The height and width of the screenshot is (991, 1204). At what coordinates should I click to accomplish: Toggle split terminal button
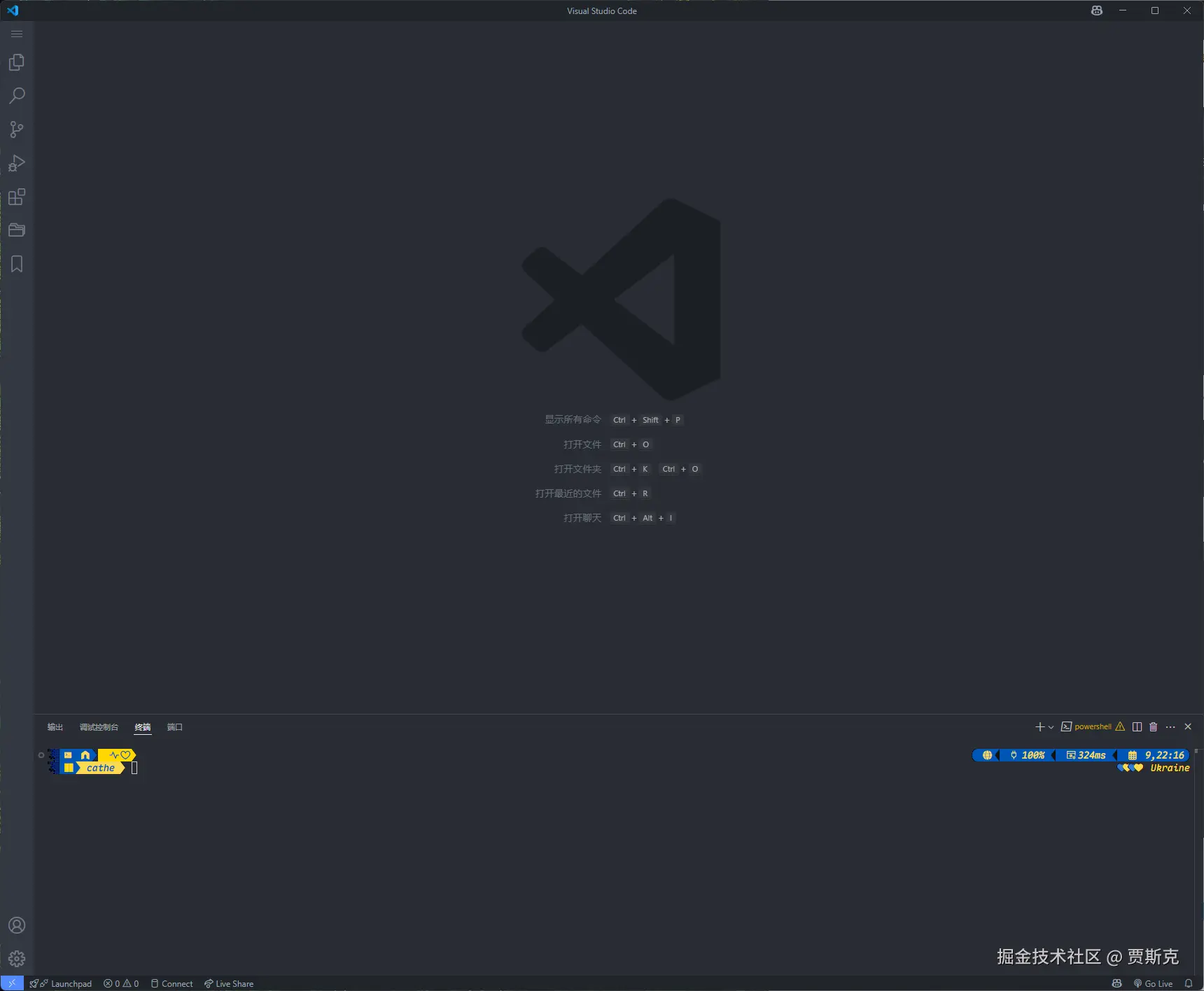point(1137,727)
